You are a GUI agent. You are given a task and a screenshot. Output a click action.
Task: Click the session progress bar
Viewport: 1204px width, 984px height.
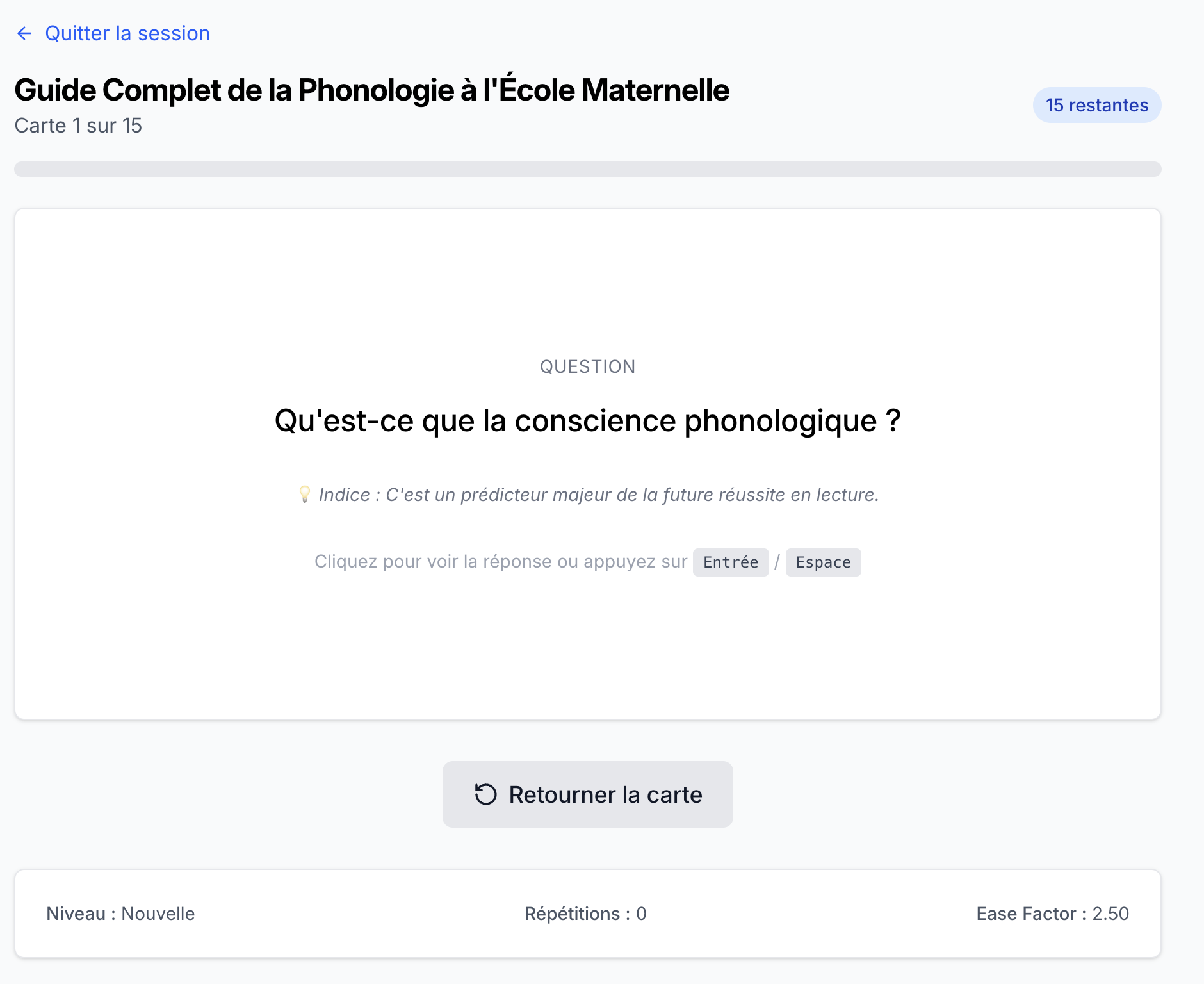pyautogui.click(x=587, y=169)
